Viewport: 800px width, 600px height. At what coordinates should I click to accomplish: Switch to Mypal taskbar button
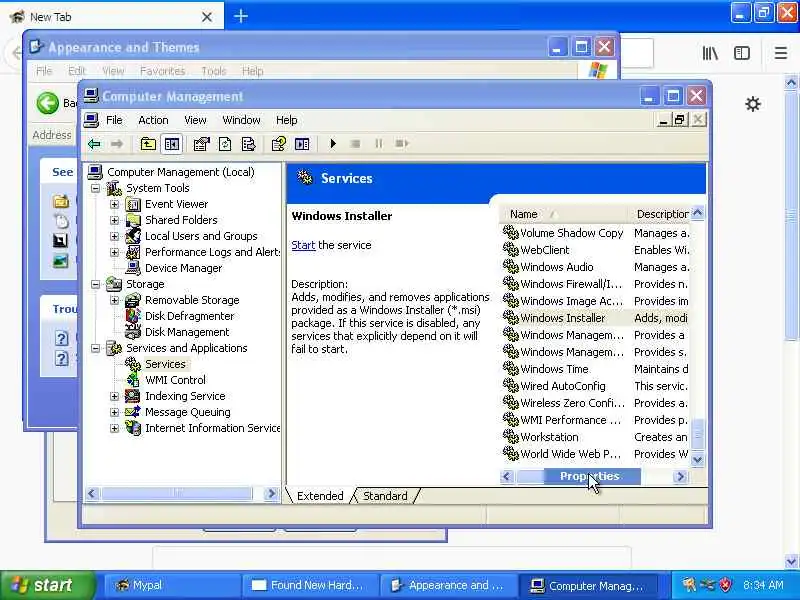click(x=172, y=585)
